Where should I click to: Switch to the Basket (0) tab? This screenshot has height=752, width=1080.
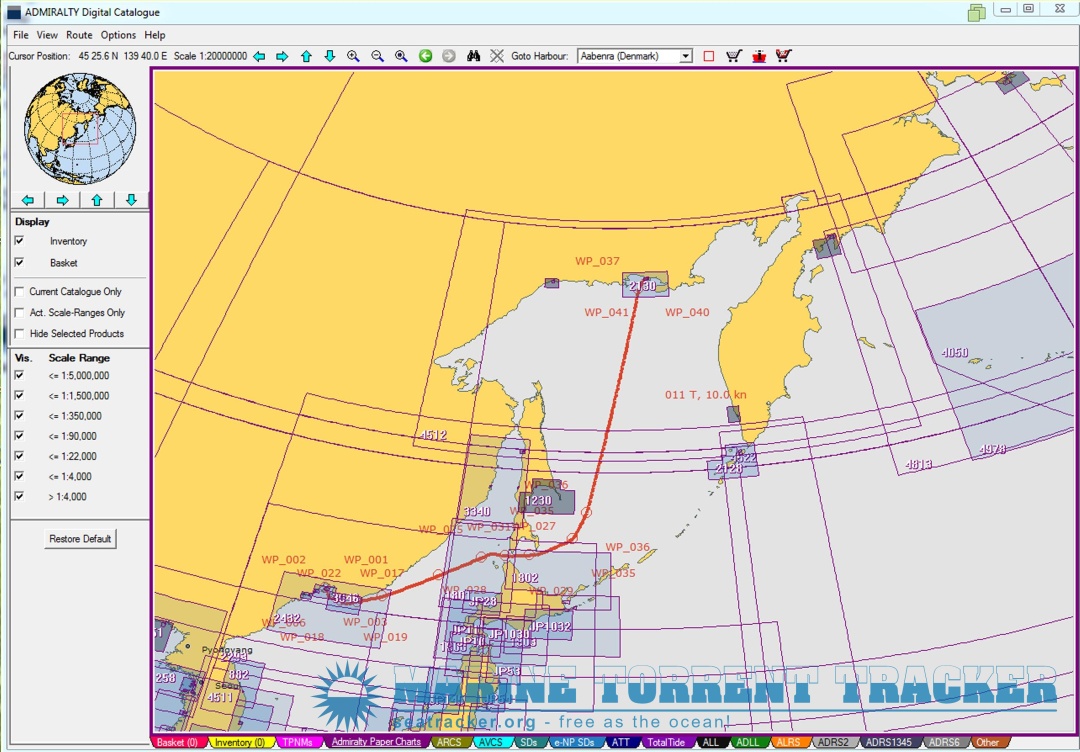[178, 742]
